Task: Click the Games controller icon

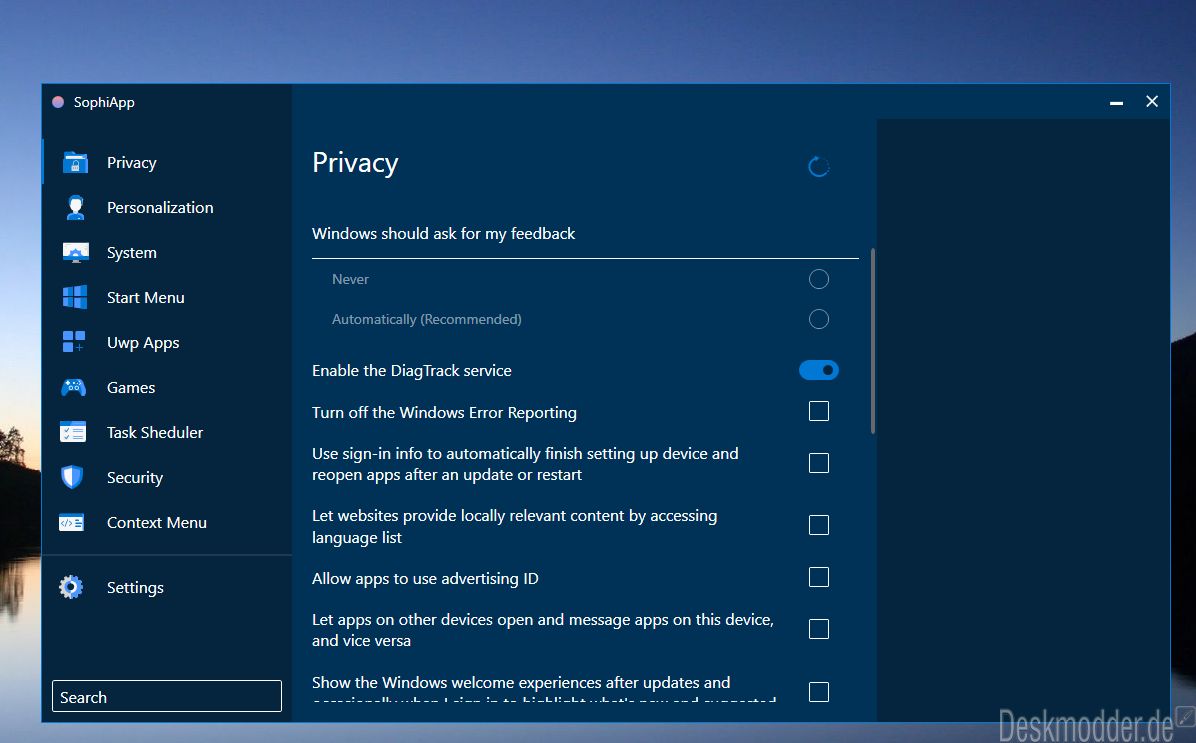Action: [73, 388]
